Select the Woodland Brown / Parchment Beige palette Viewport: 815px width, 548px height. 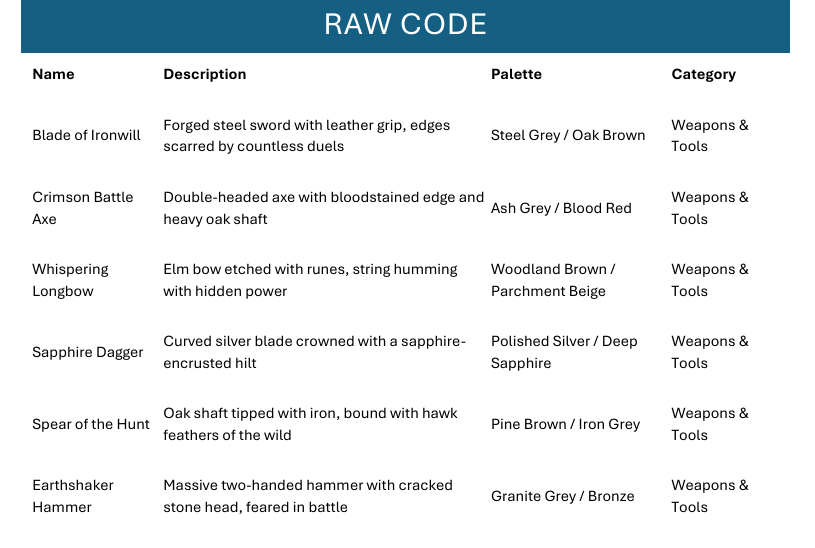[x=553, y=280]
